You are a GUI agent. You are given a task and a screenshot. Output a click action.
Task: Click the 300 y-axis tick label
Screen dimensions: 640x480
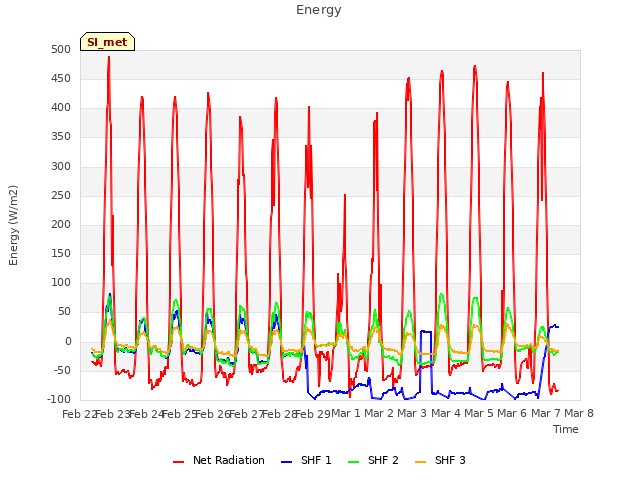[x=61, y=167]
